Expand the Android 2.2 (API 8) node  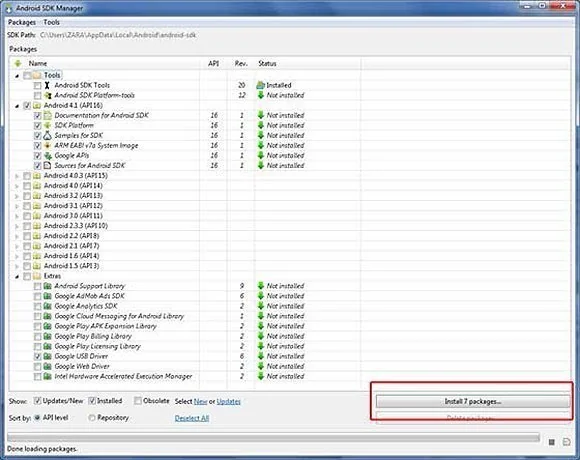tap(17, 236)
